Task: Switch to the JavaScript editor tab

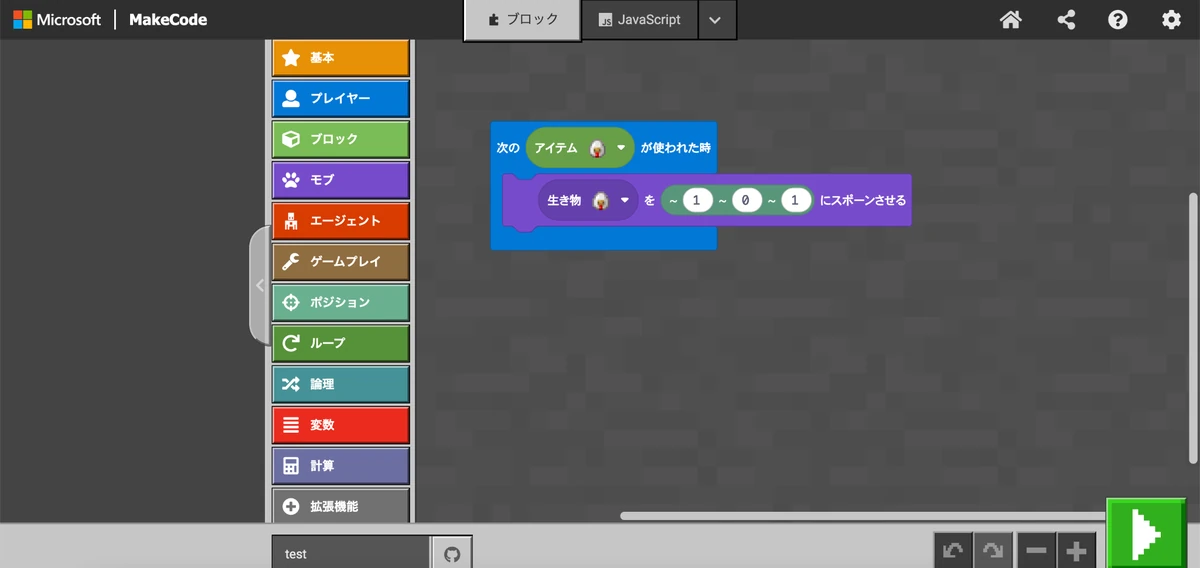Action: 640,20
